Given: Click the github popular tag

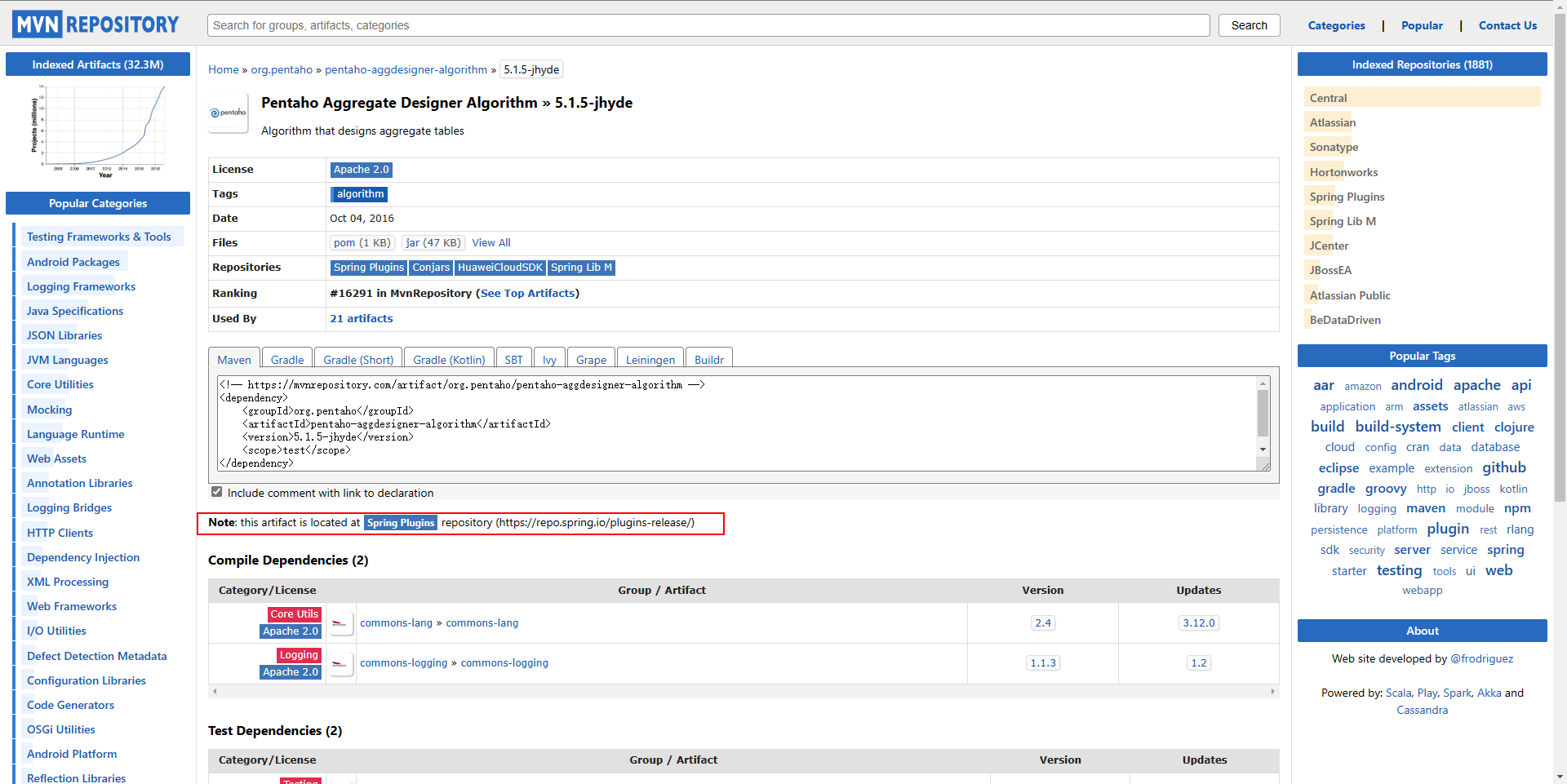Looking at the screenshot, I should point(1504,467).
